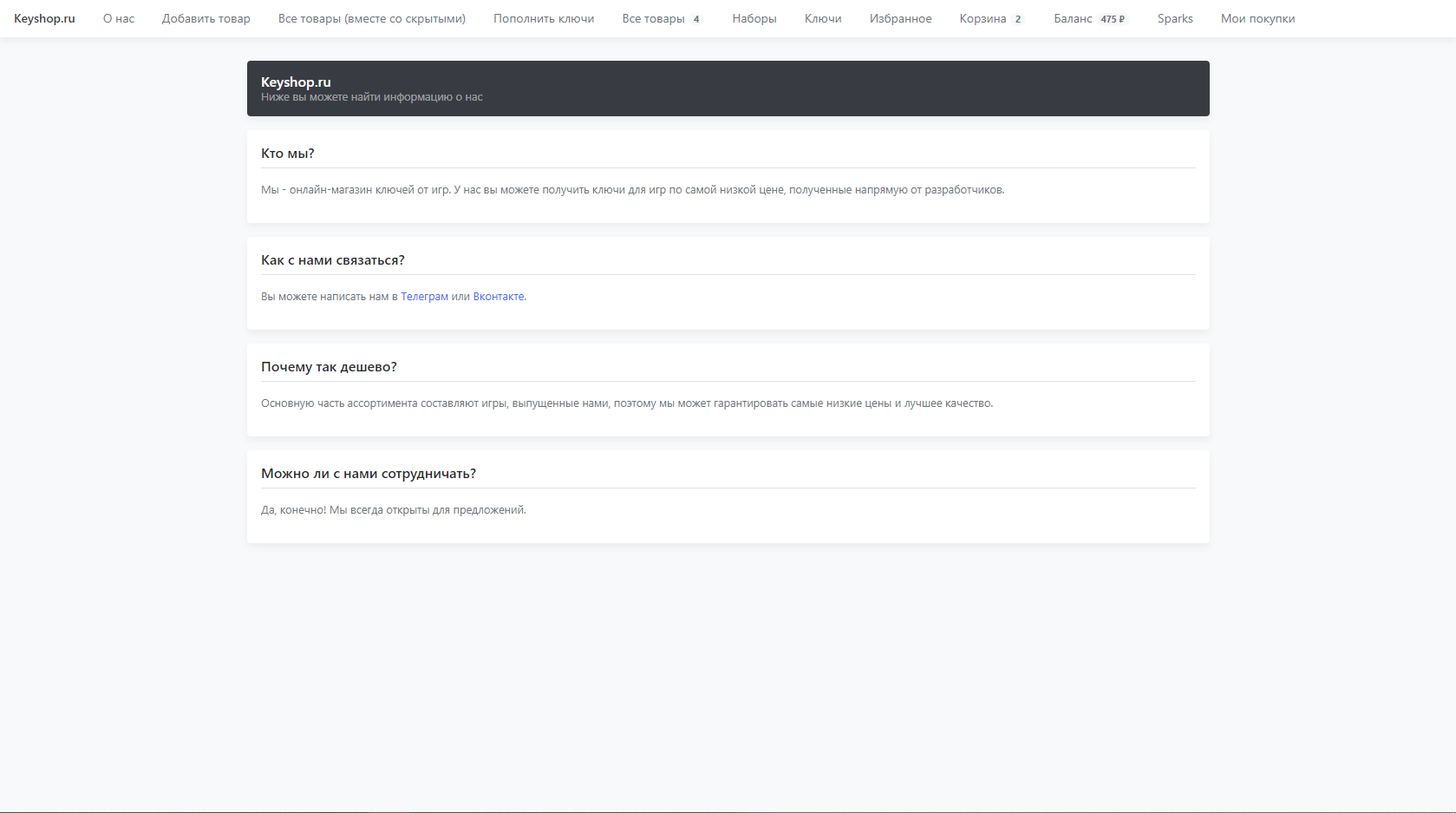Click "Можно ли с нами сотрудничать?" heading
This screenshot has width=1456, height=813.
coord(369,474)
